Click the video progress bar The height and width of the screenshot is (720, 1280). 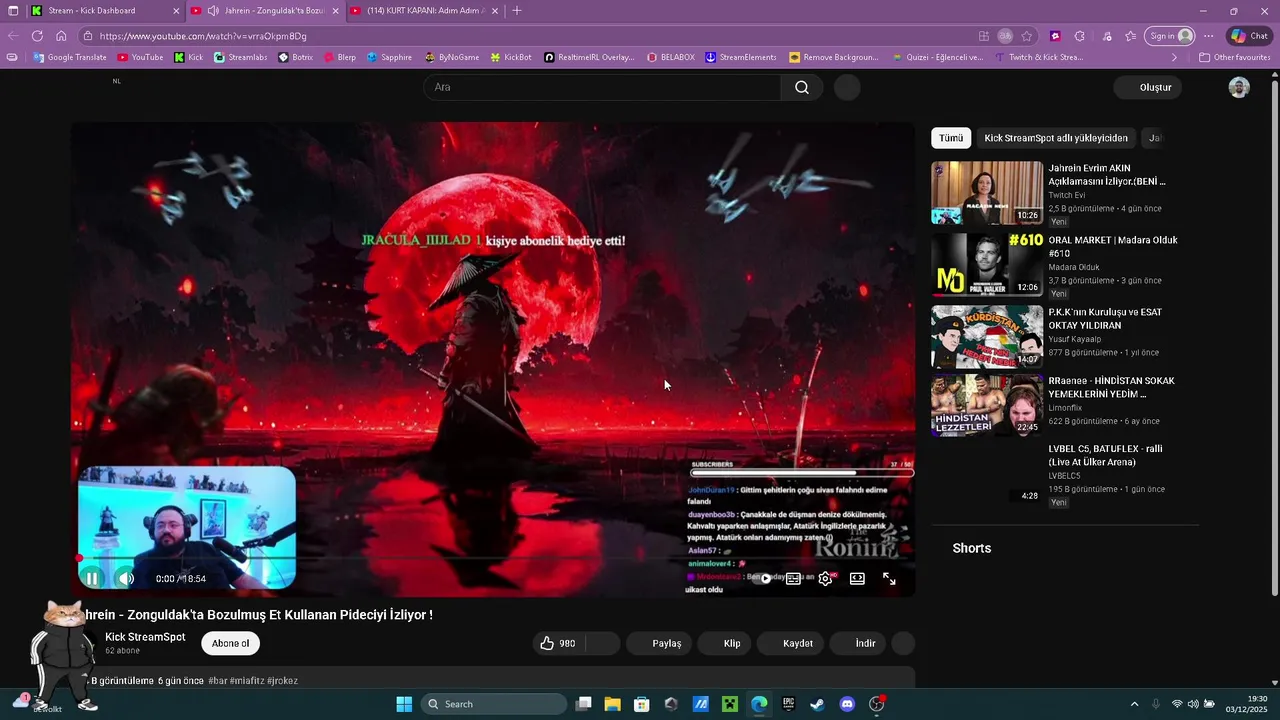tap(492, 558)
